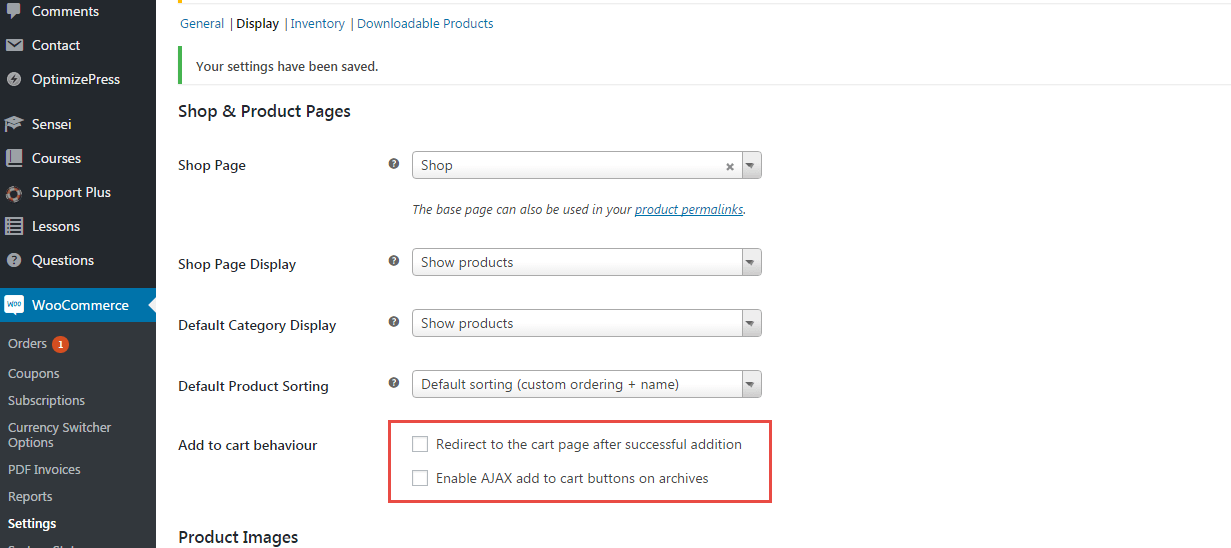
Task: Expand the Default Product Sorting dropdown
Action: click(751, 385)
